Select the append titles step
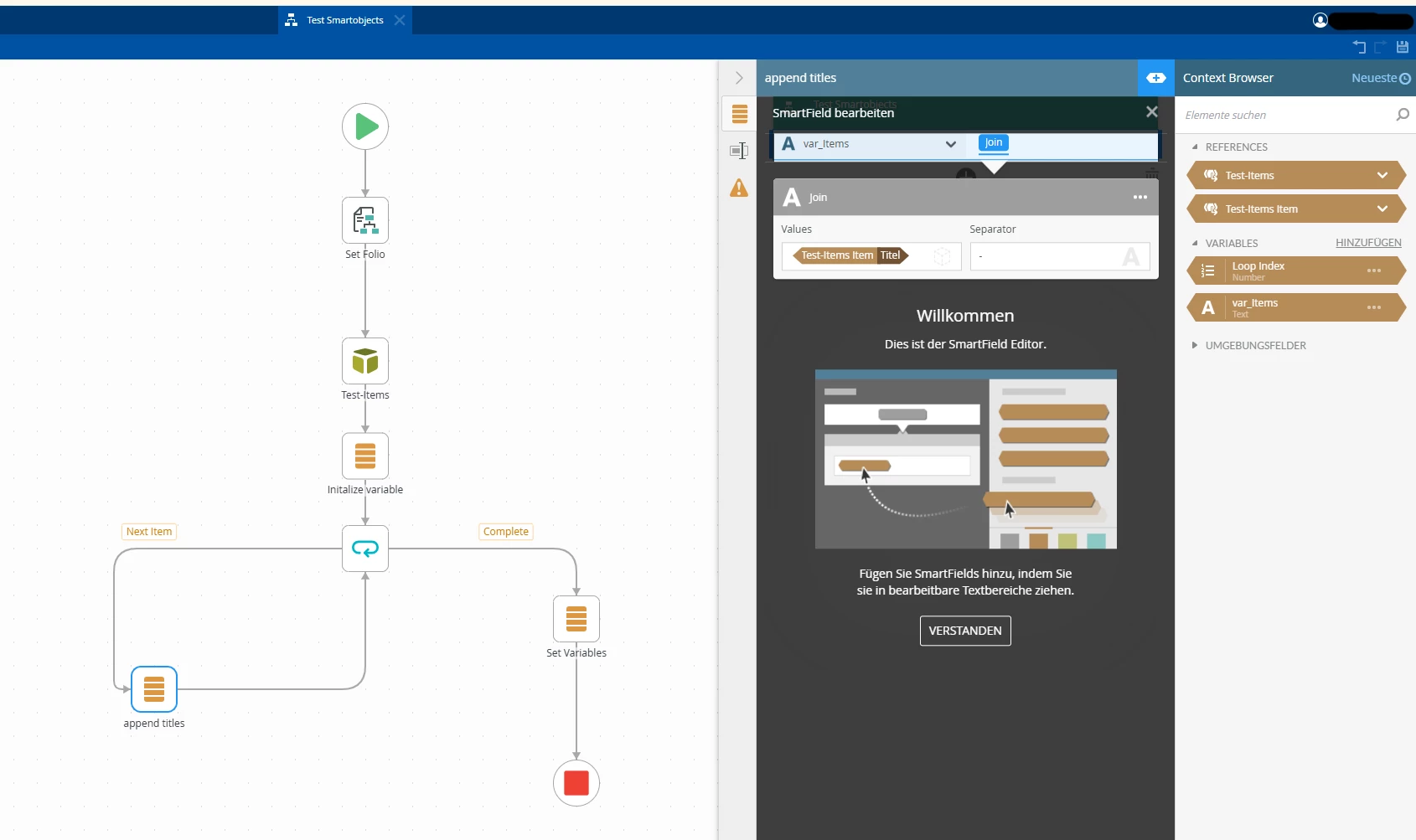Image resolution: width=1416 pixels, height=840 pixels. 154,689
